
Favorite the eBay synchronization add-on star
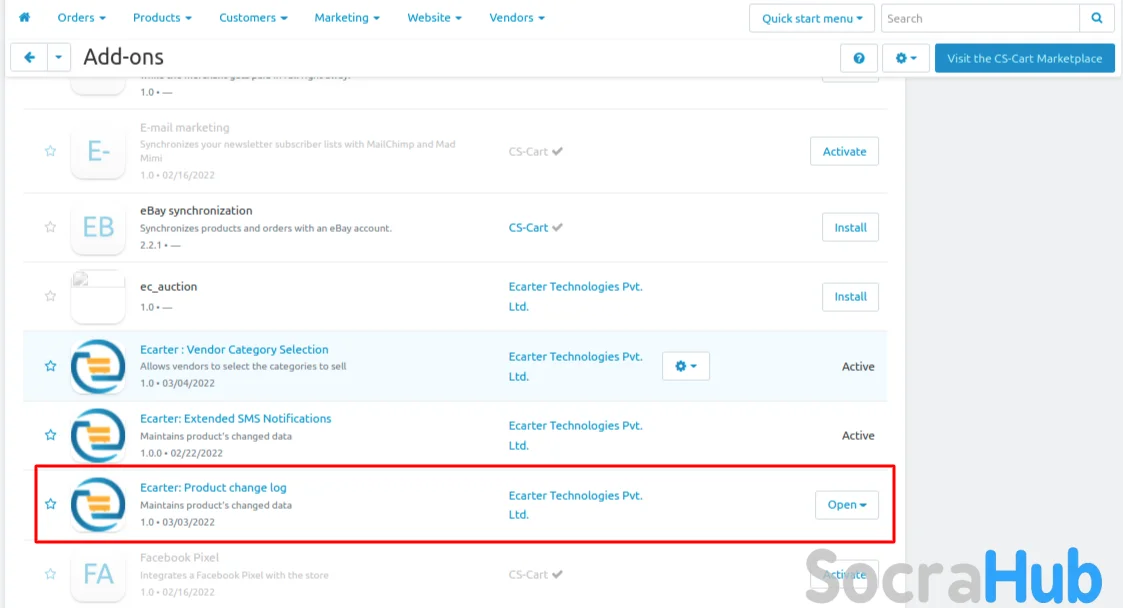[x=50, y=227]
